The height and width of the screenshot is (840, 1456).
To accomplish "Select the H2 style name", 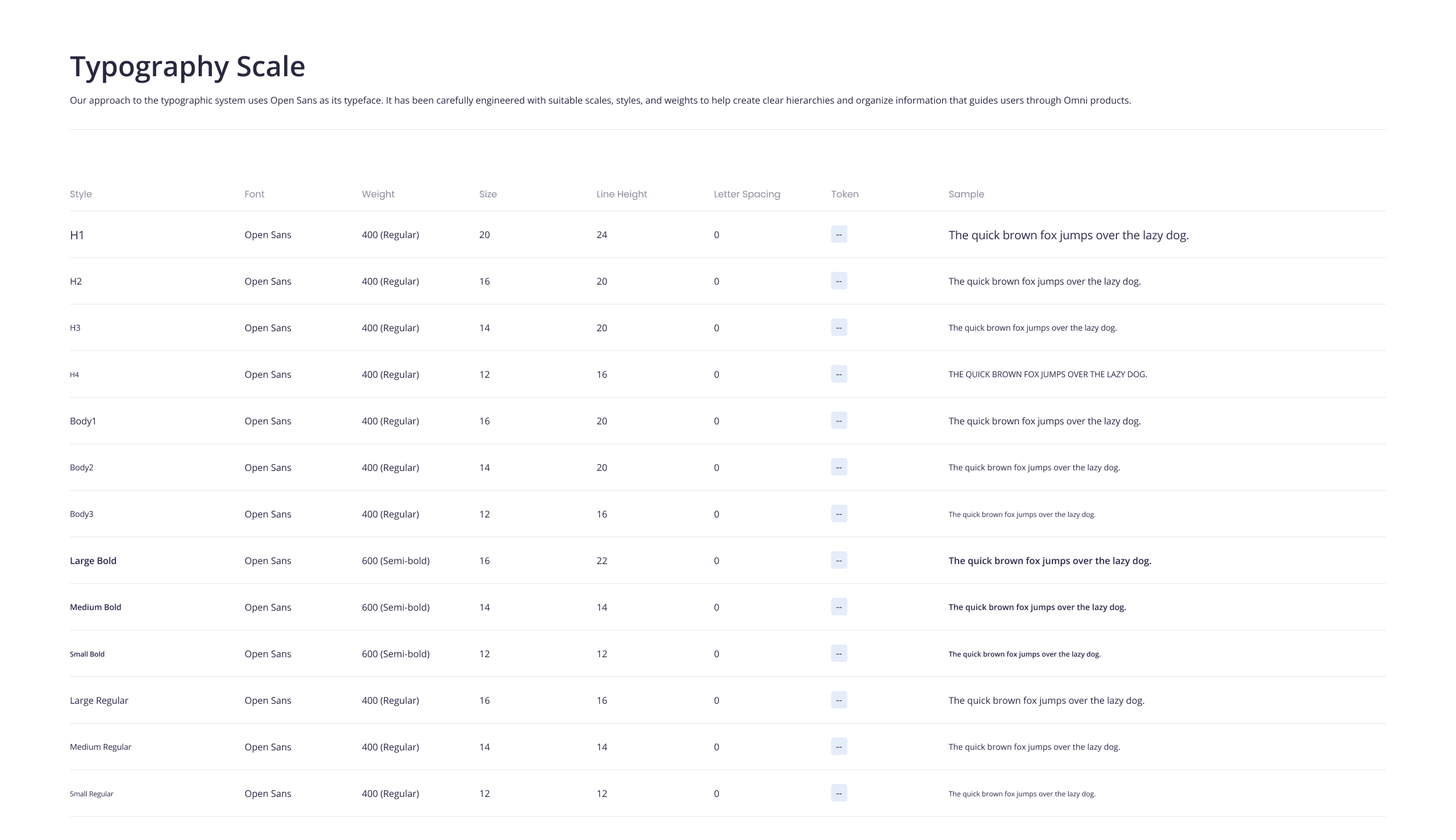I will pyautogui.click(x=76, y=281).
